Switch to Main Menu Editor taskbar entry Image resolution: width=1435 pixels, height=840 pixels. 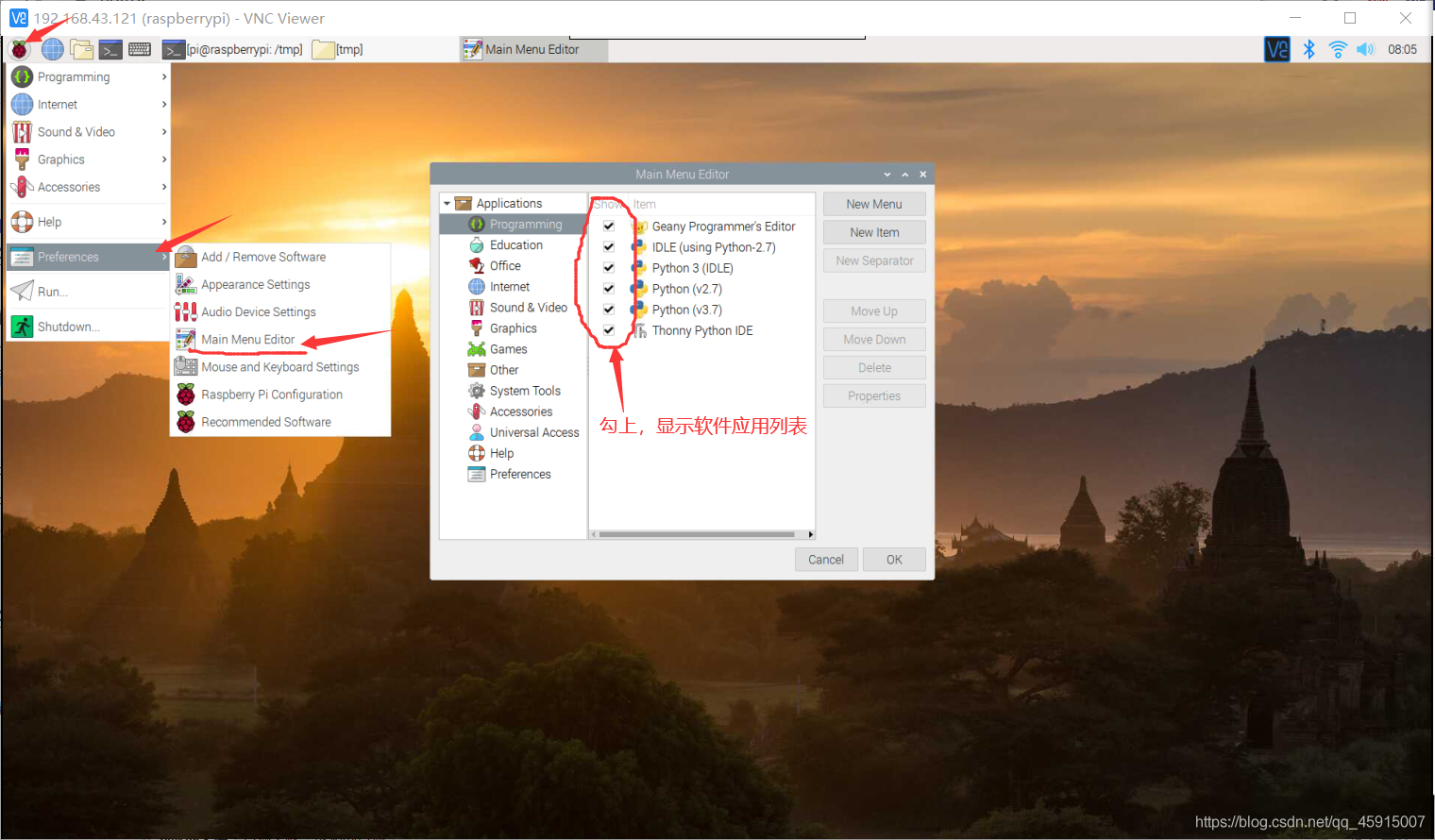533,49
